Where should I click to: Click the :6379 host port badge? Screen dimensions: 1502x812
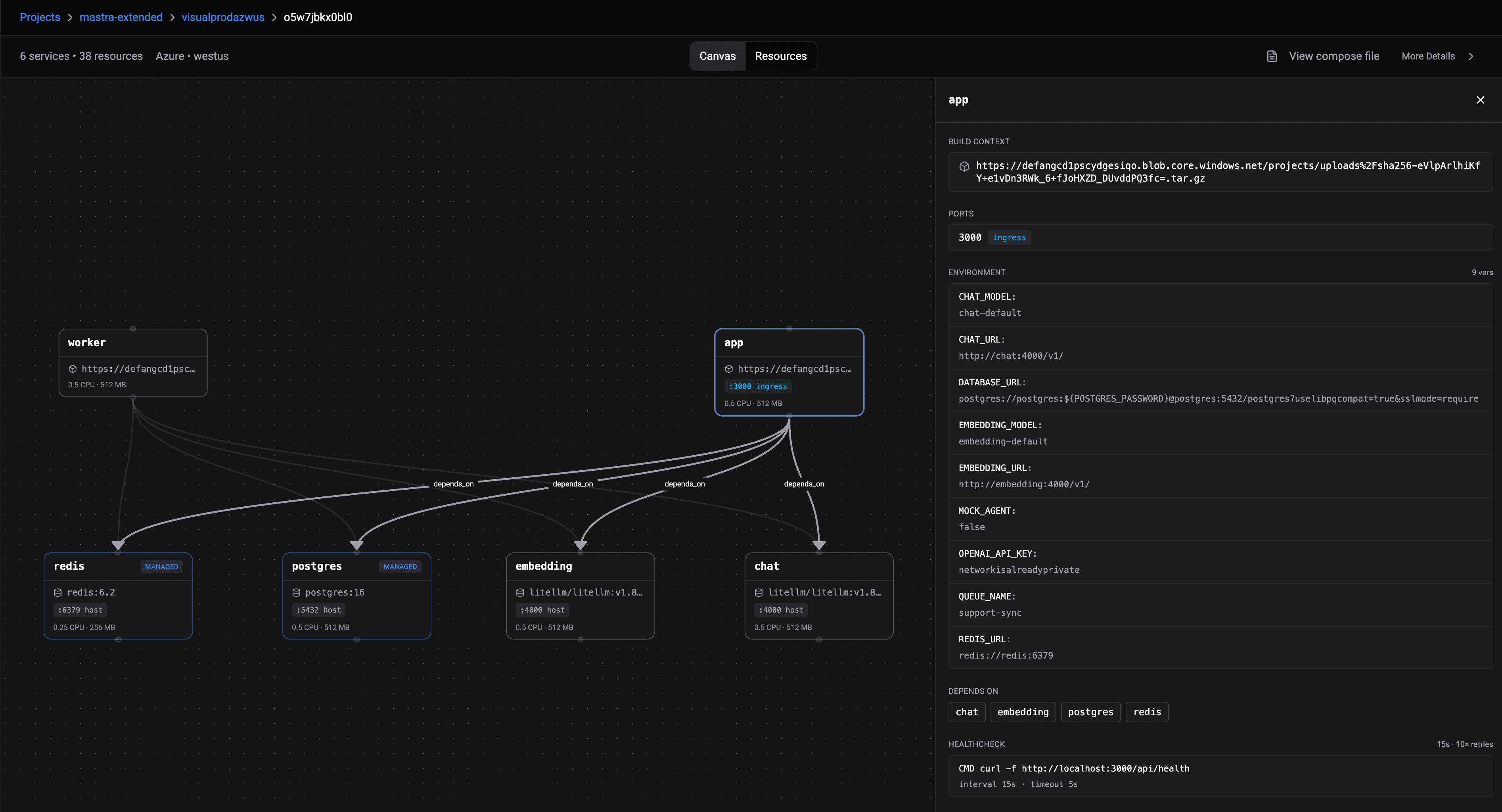(x=80, y=610)
